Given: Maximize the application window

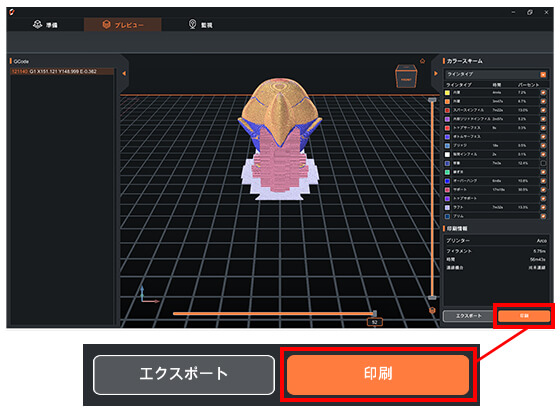Looking at the screenshot, I should point(530,12).
